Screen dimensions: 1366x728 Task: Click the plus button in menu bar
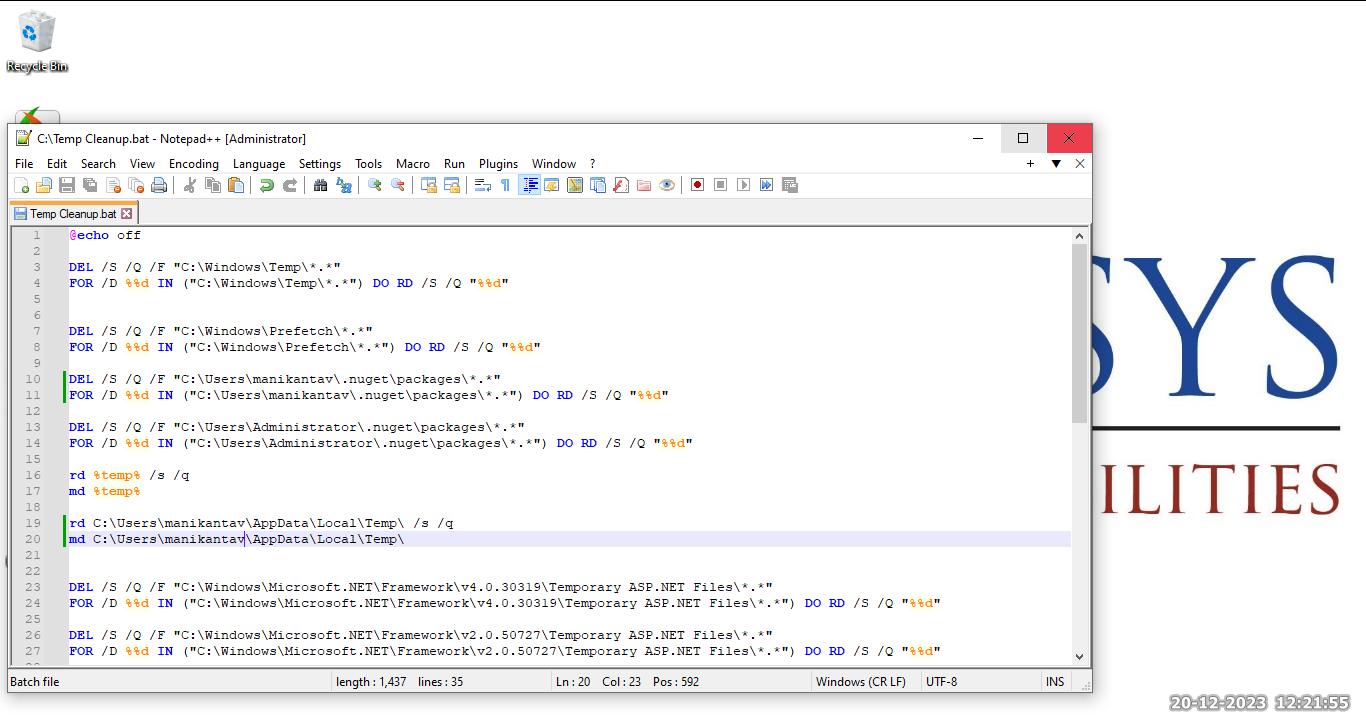[1030, 164]
